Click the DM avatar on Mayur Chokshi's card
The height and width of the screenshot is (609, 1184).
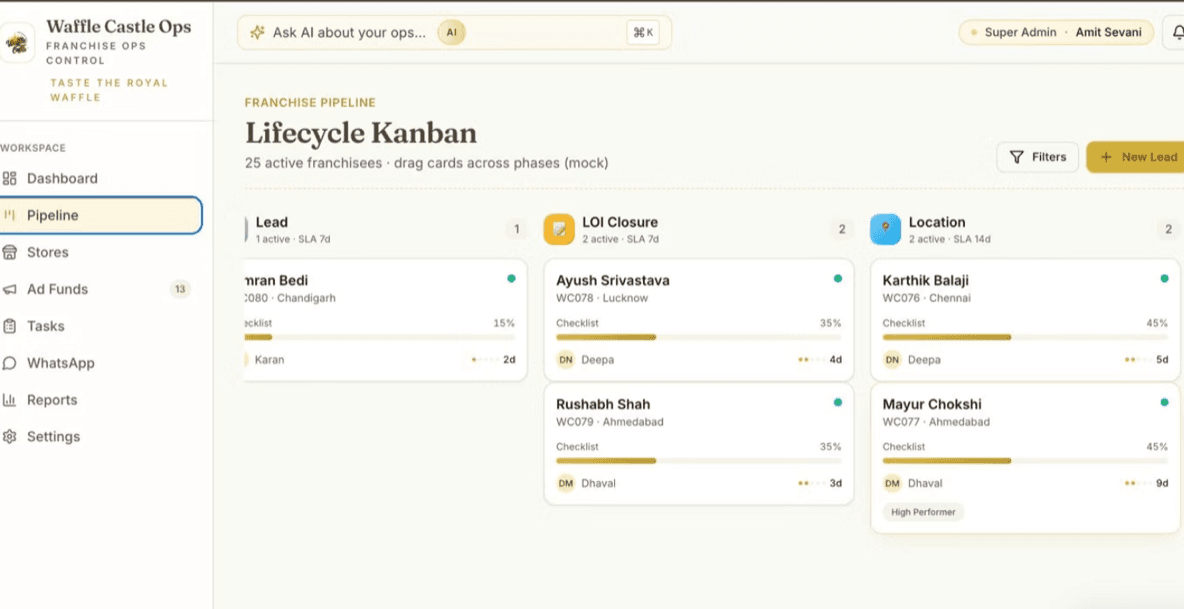click(893, 483)
